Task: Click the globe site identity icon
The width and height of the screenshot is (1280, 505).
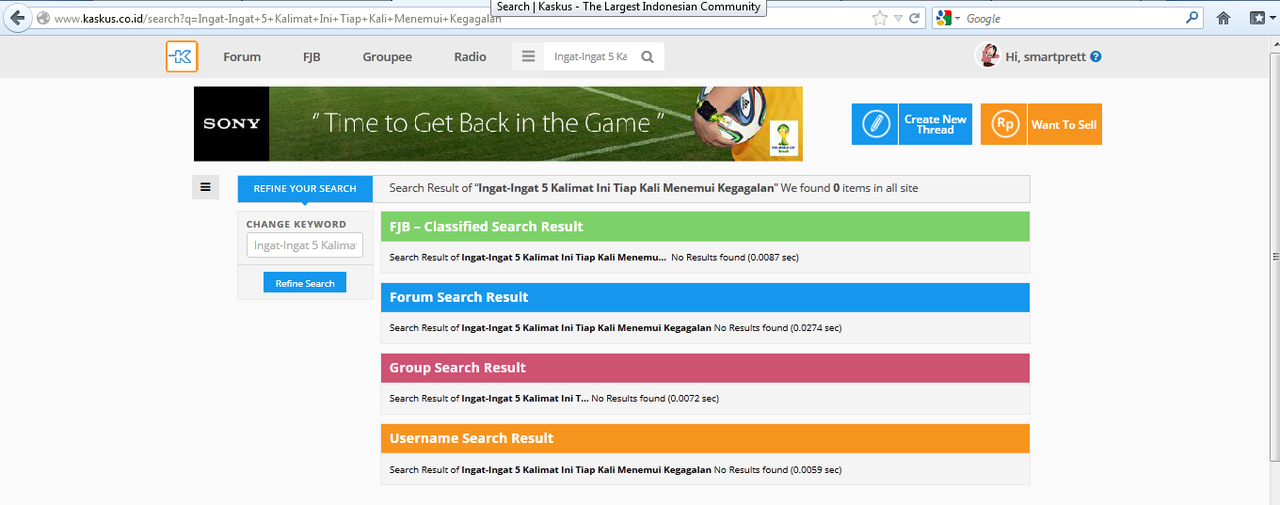Action: tap(43, 19)
